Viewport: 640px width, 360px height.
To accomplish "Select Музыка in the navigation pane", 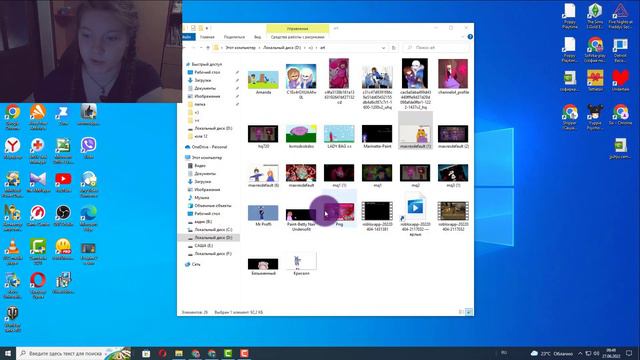I will tap(202, 198).
